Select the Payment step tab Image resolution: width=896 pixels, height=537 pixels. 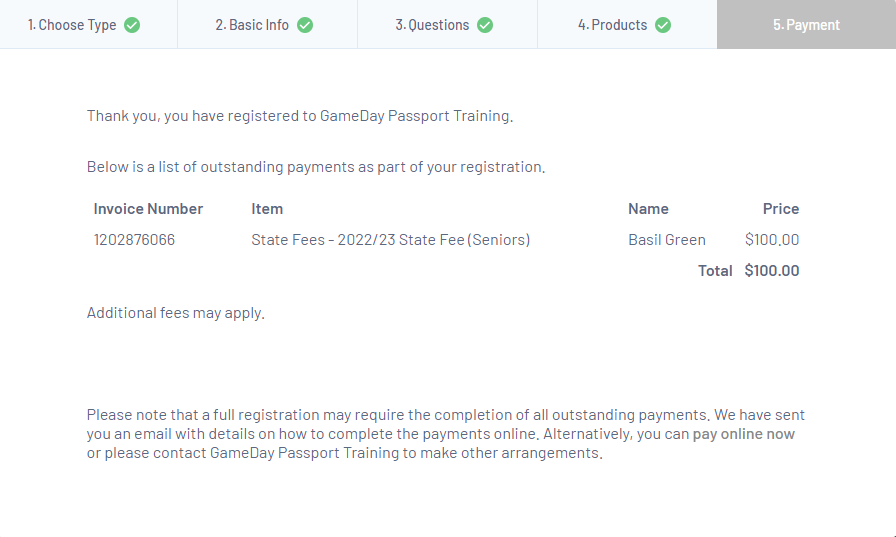(x=806, y=25)
